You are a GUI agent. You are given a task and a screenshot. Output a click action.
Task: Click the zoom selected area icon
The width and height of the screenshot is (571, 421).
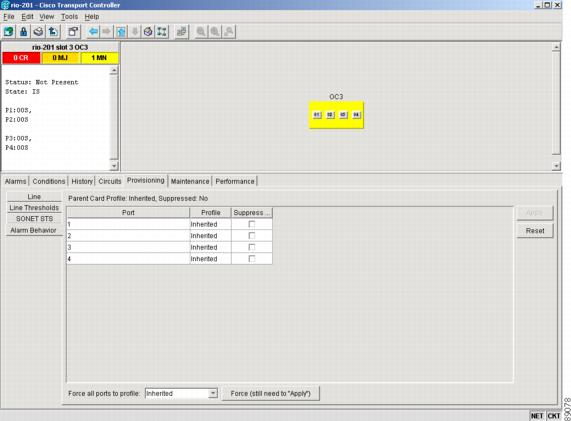pyautogui.click(x=229, y=32)
